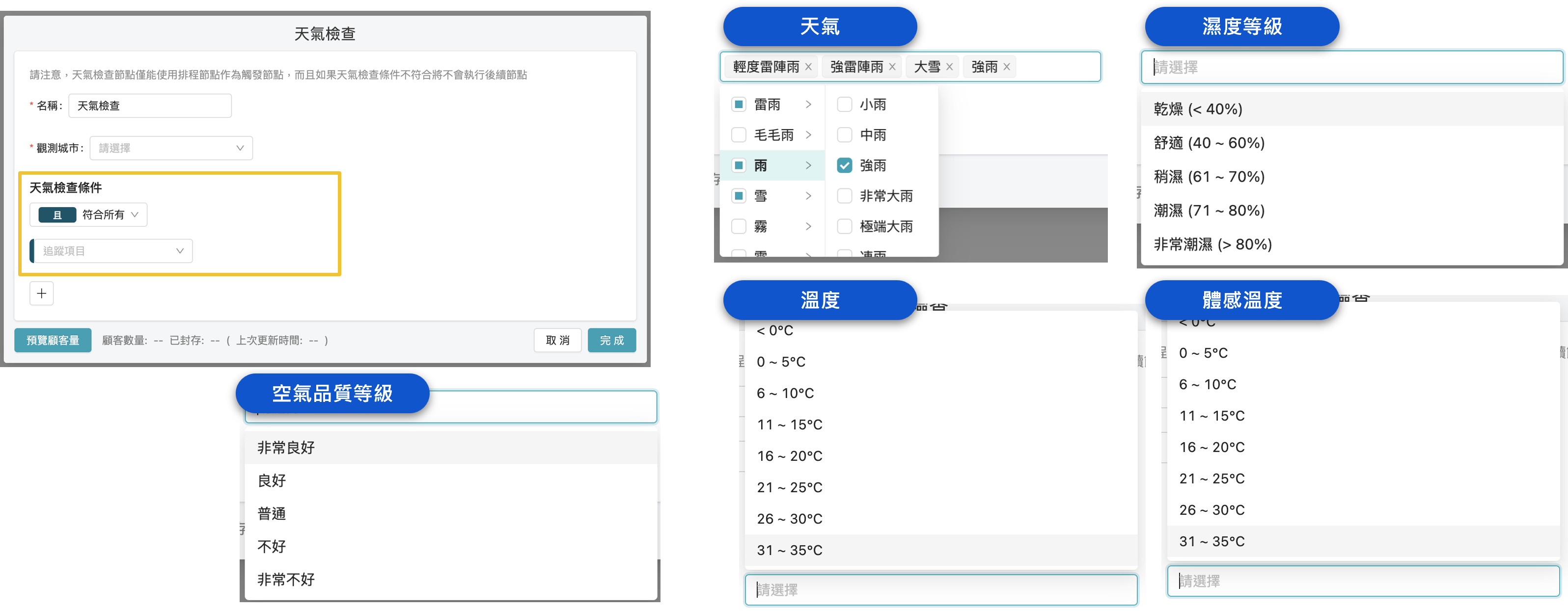1568x611 pixels.
Task: Check the 小雨 checkbox
Action: (844, 105)
